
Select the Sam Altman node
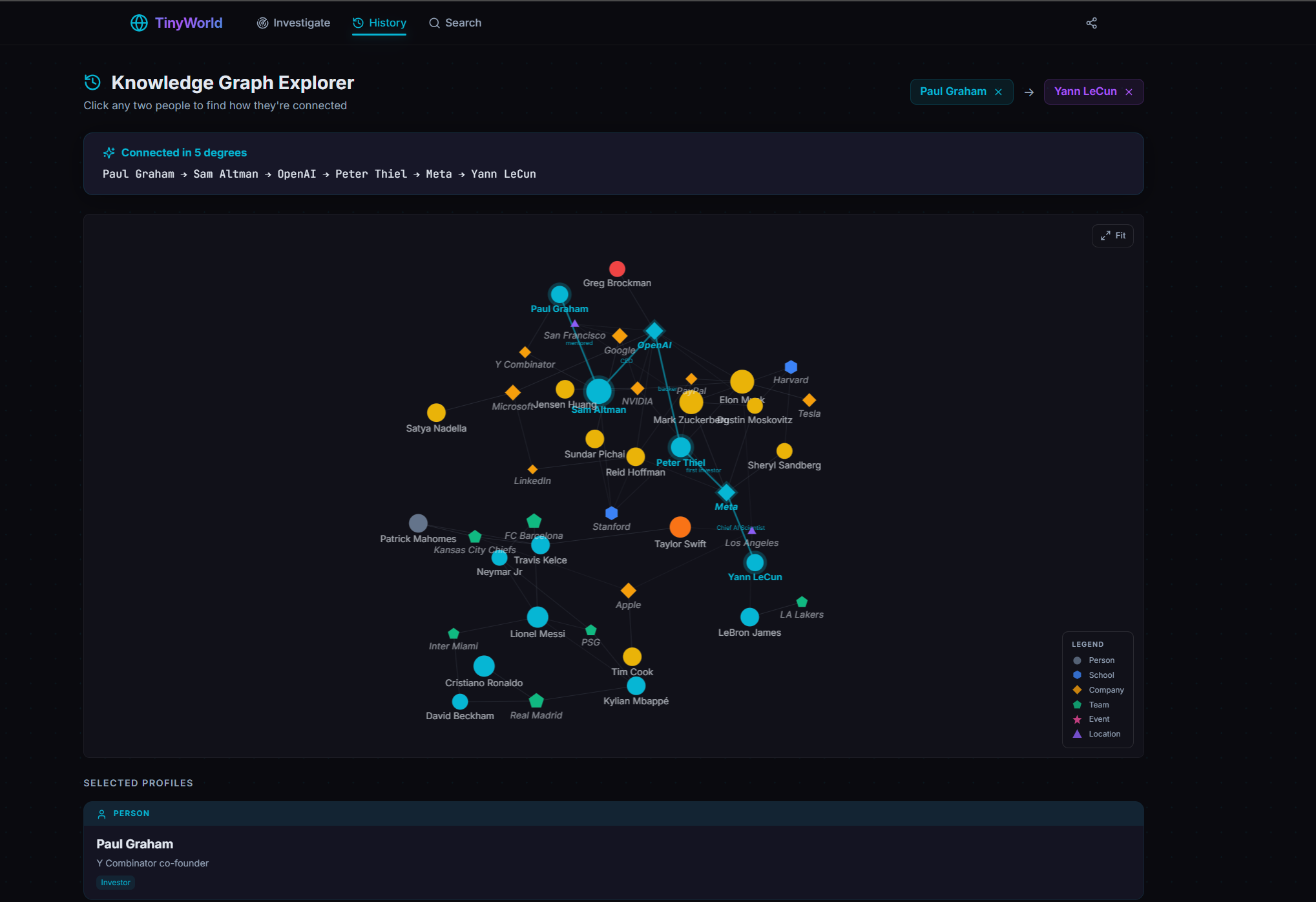(x=599, y=391)
